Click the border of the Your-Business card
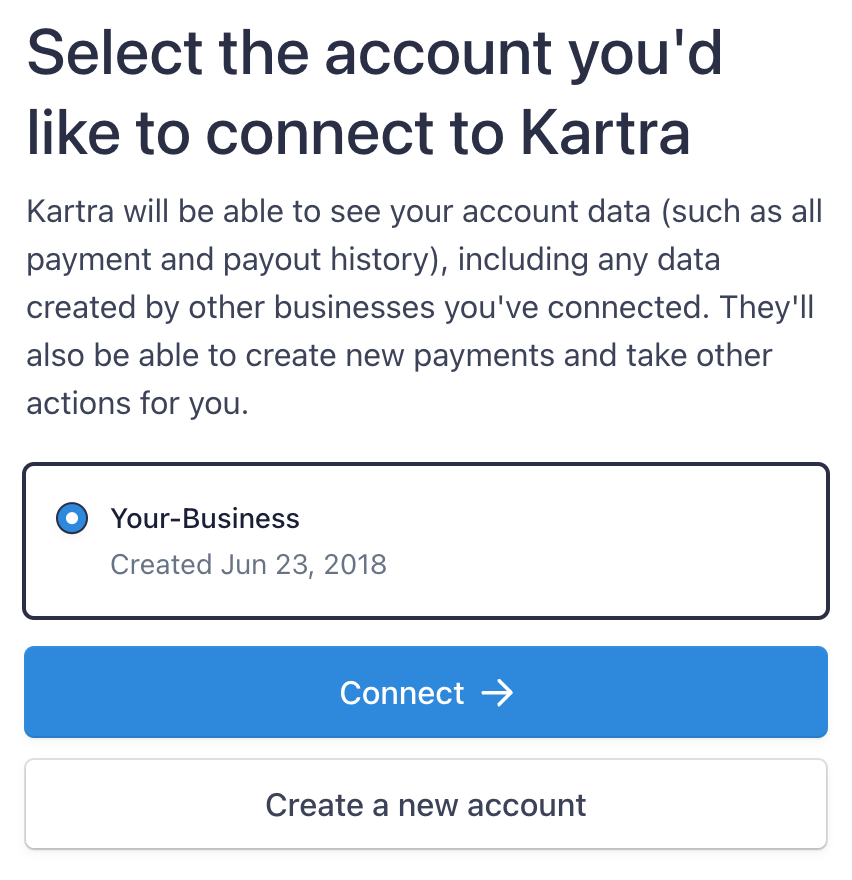The width and height of the screenshot is (852, 880). click(426, 463)
